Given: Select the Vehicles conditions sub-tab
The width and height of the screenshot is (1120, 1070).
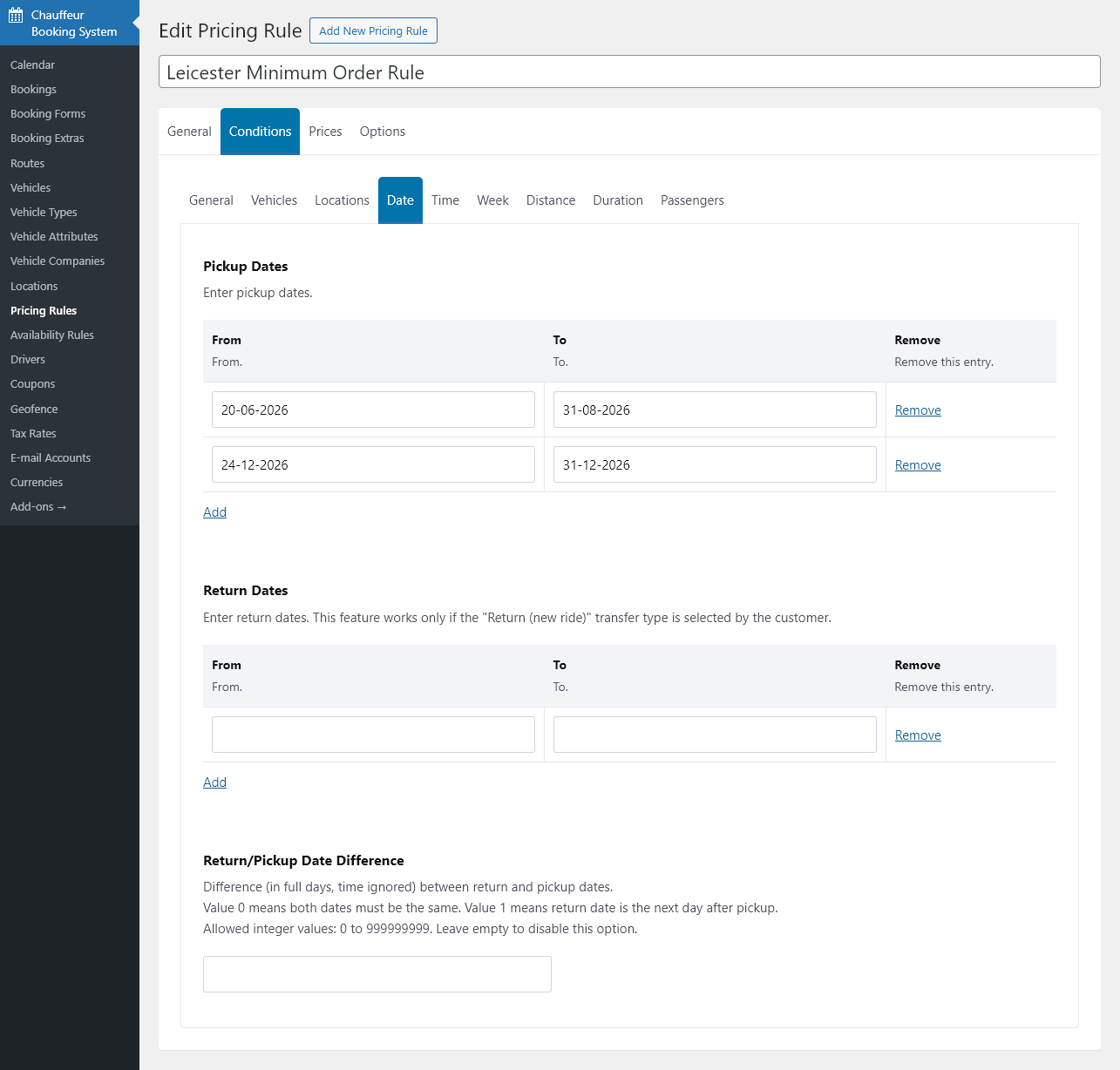Looking at the screenshot, I should point(274,200).
